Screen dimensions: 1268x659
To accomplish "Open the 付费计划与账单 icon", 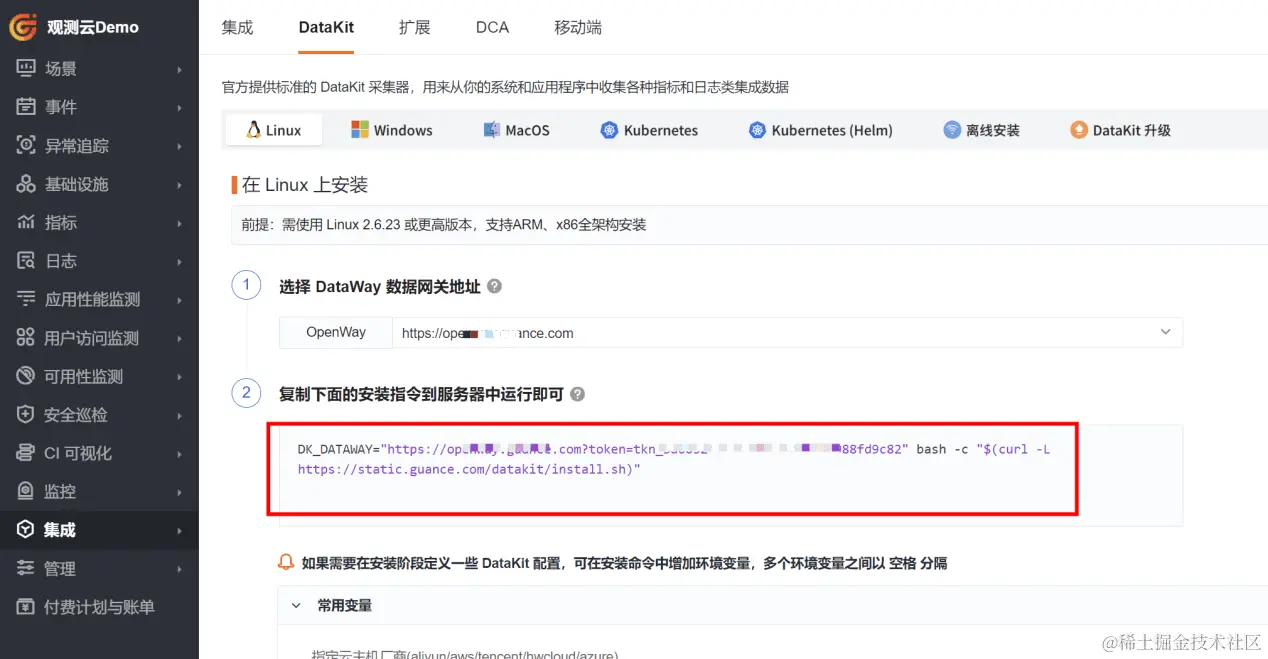I will coord(26,607).
